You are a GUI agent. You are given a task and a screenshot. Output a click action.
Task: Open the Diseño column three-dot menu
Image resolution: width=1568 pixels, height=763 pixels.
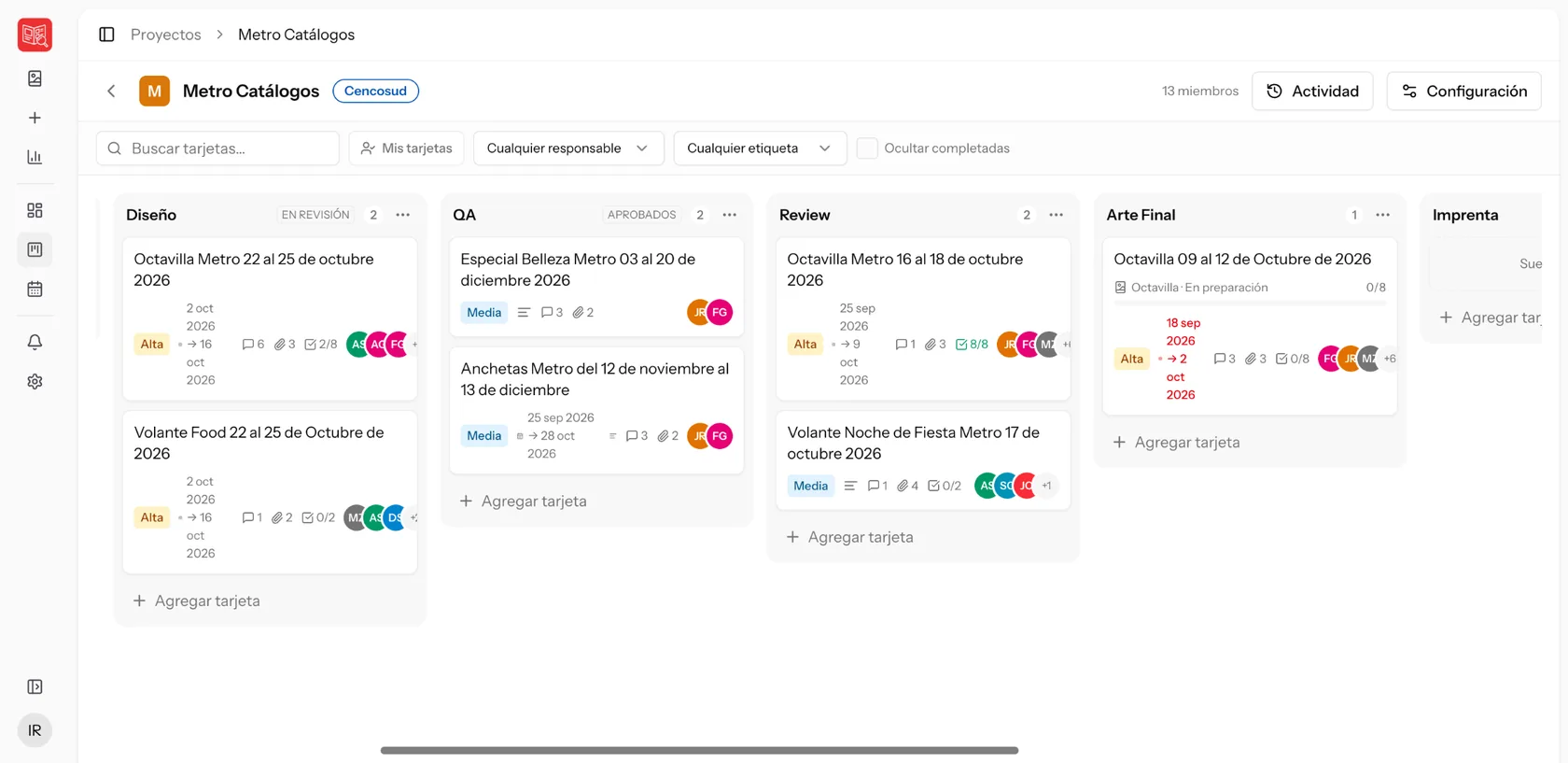click(403, 215)
